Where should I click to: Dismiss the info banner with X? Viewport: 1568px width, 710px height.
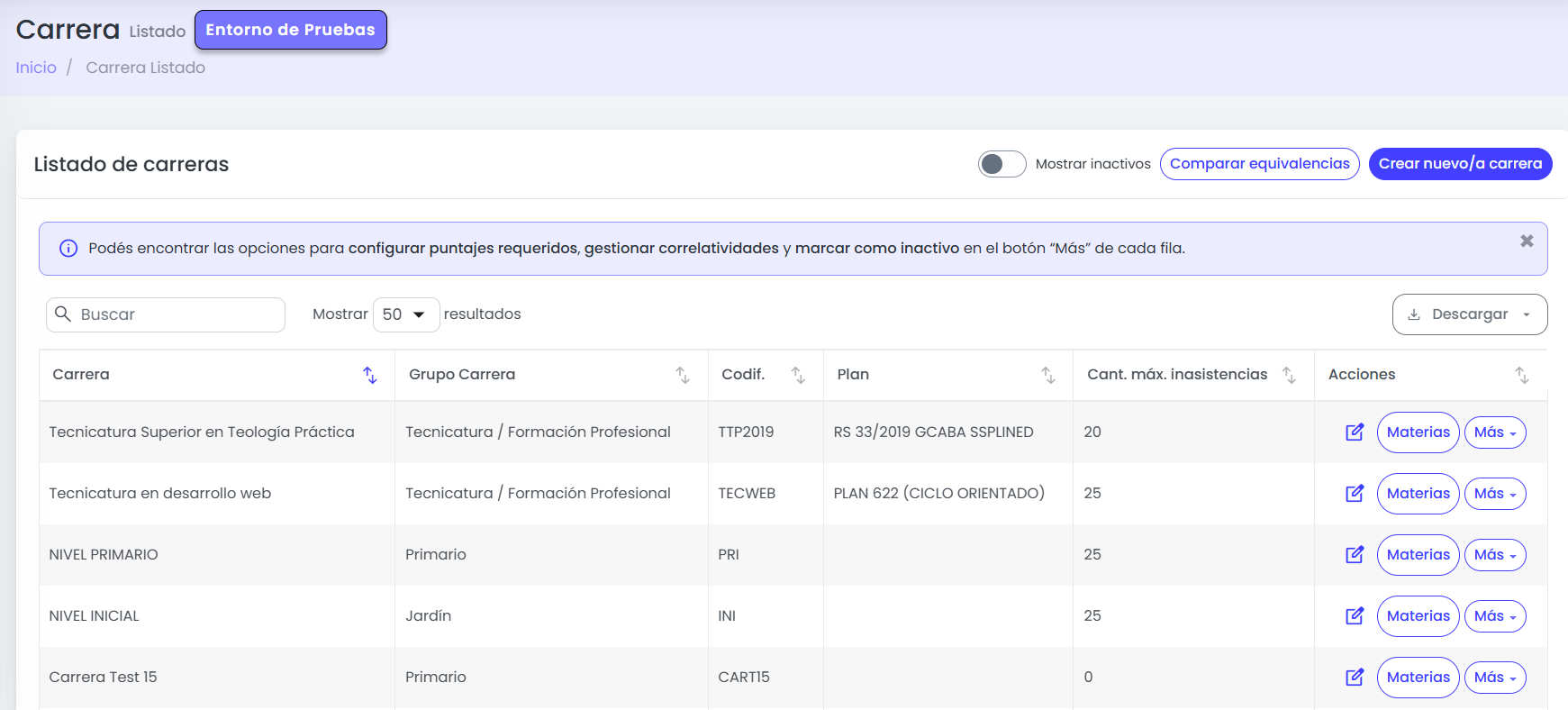pyautogui.click(x=1527, y=241)
